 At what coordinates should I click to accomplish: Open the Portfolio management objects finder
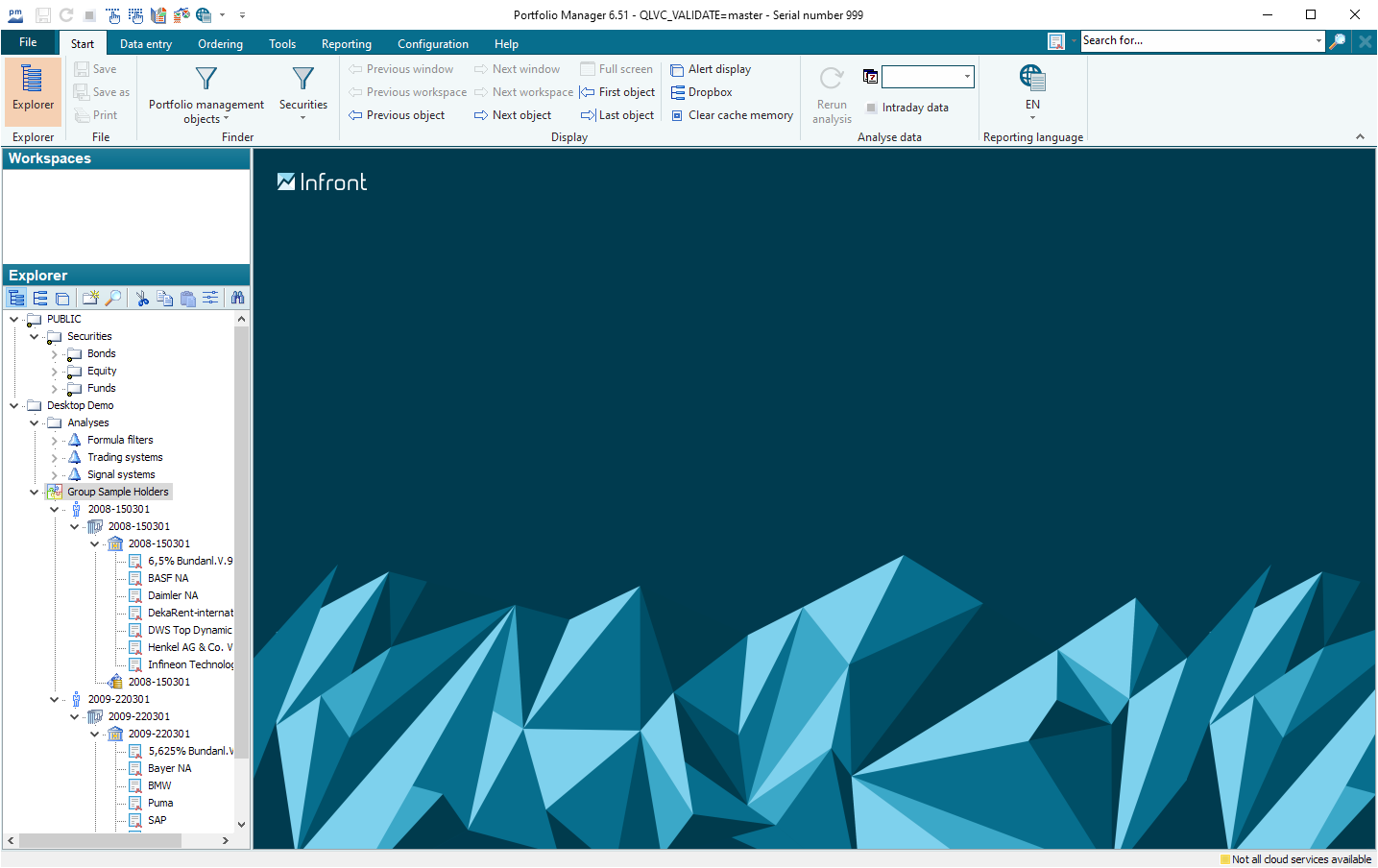point(205,94)
